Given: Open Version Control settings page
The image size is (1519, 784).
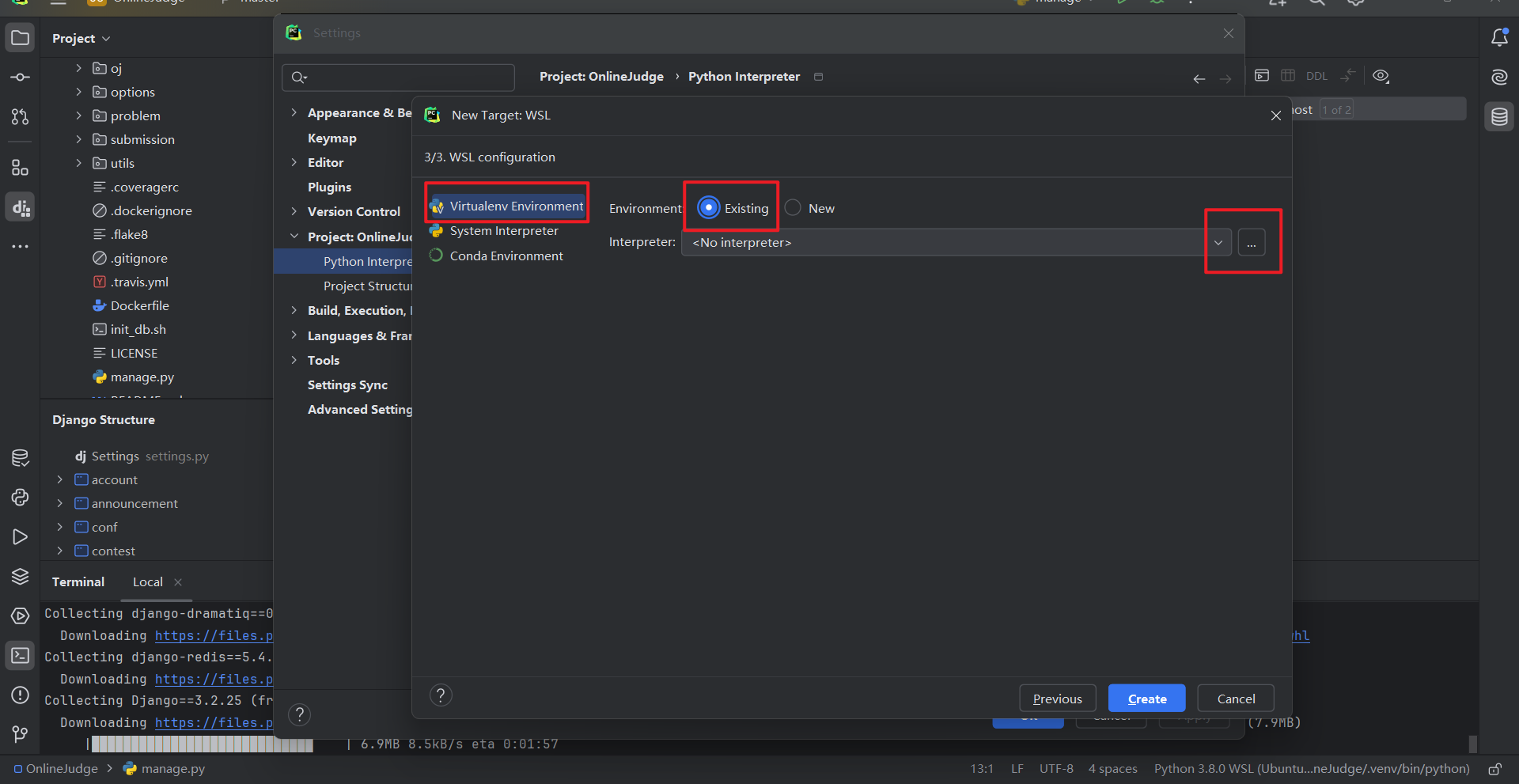Looking at the screenshot, I should pos(354,212).
